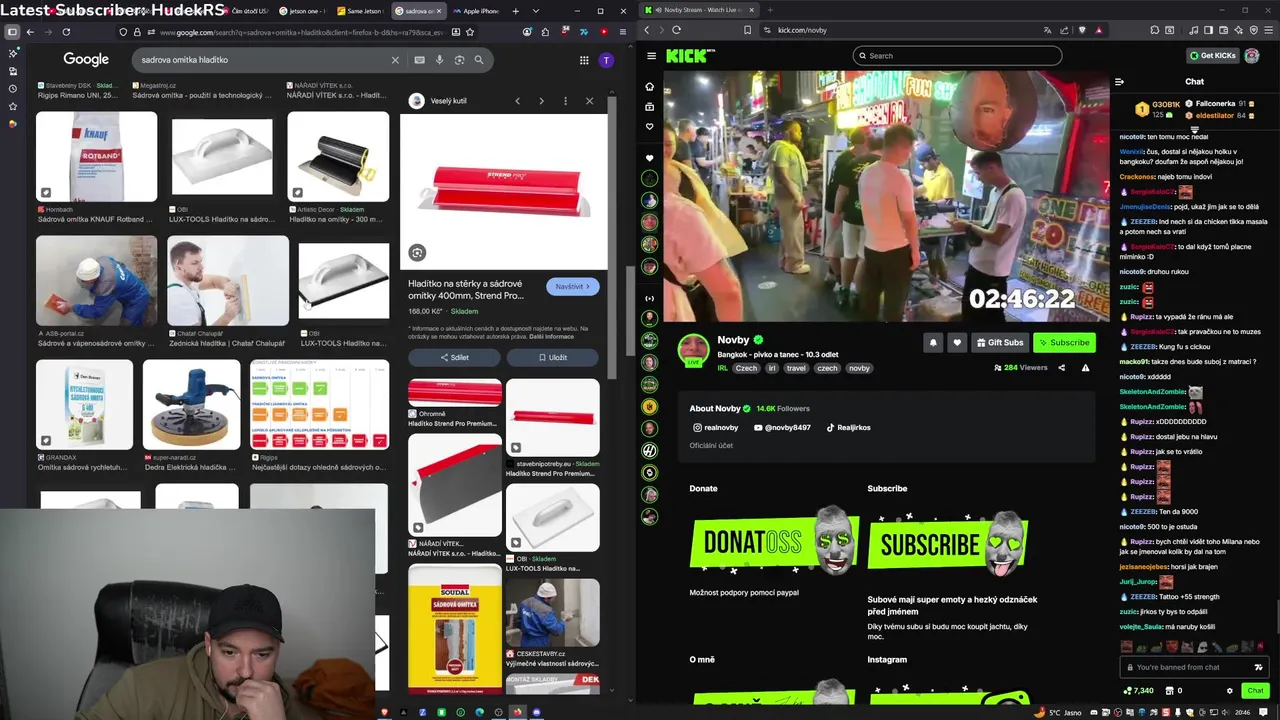Viewport: 1280px width, 720px height.
Task: Click green 'Subscribe' button
Action: [1064, 342]
